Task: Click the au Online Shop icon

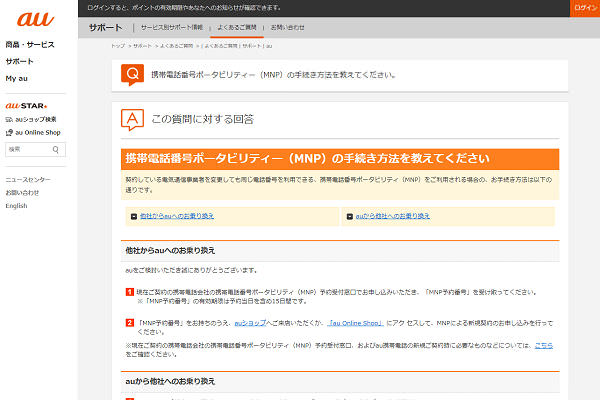Action: click(9, 133)
